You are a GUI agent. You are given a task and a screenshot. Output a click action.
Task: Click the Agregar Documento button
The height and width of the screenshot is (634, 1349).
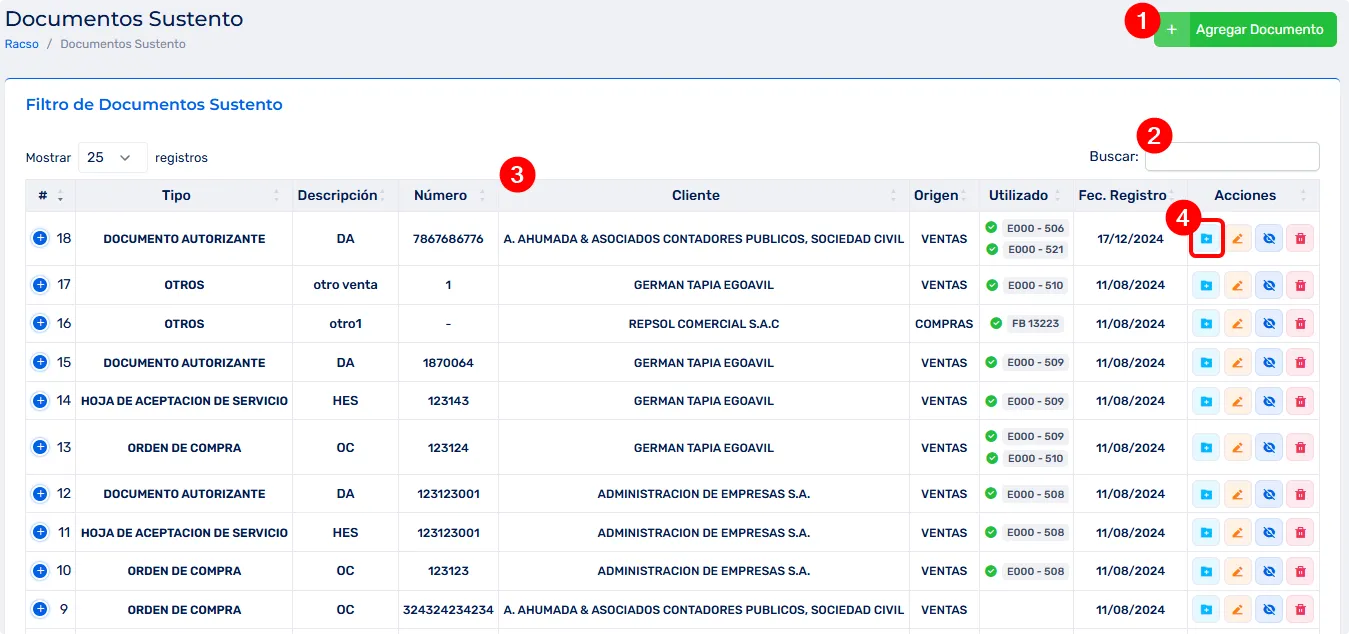[1245, 30]
